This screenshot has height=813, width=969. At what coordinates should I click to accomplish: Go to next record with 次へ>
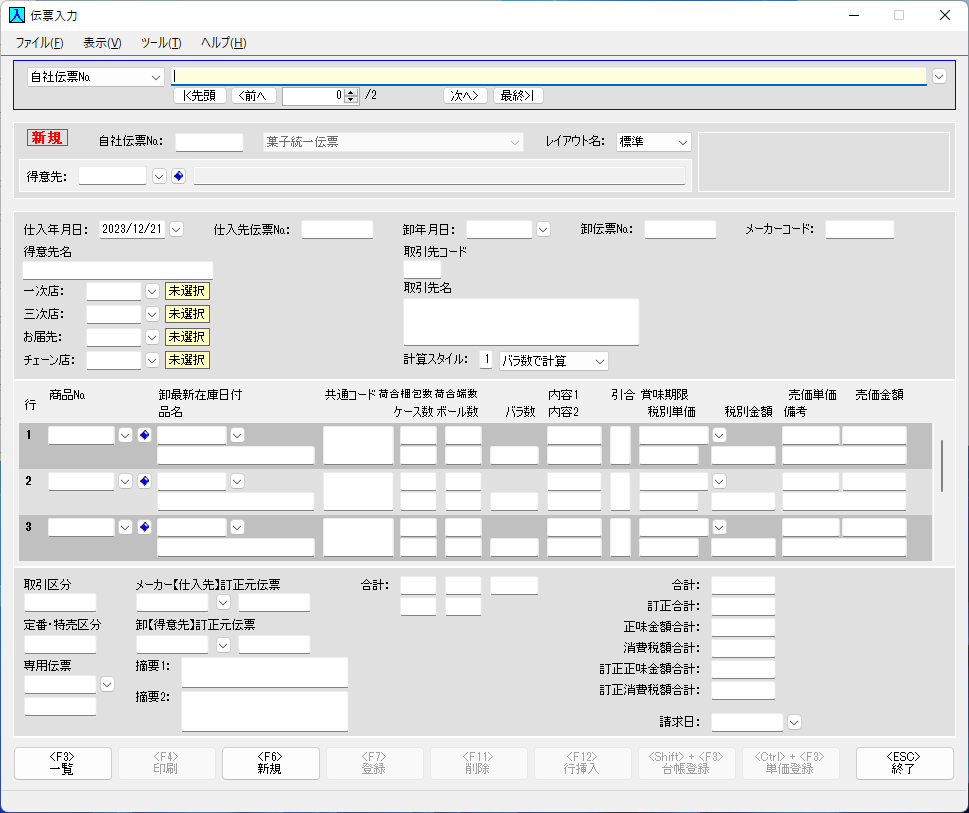[x=465, y=96]
